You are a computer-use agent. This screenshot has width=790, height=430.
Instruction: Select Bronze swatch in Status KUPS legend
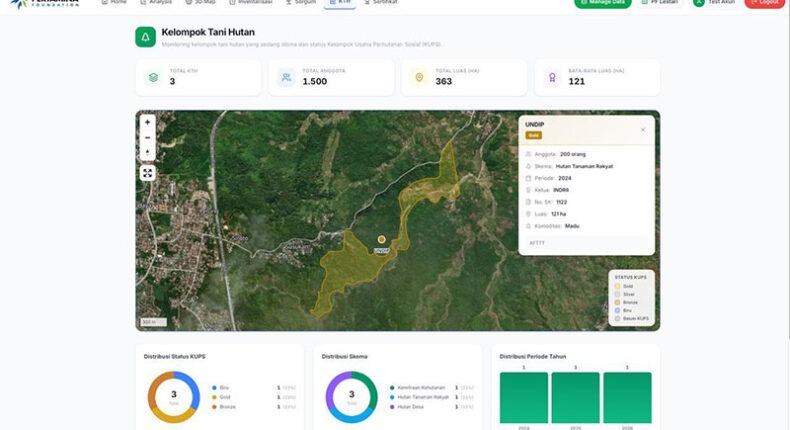618,302
